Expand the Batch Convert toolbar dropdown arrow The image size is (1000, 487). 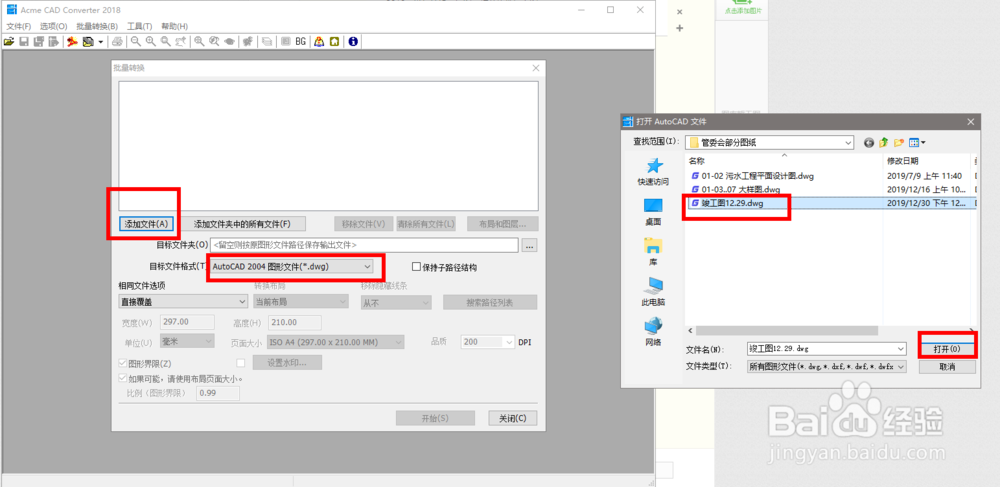point(101,42)
